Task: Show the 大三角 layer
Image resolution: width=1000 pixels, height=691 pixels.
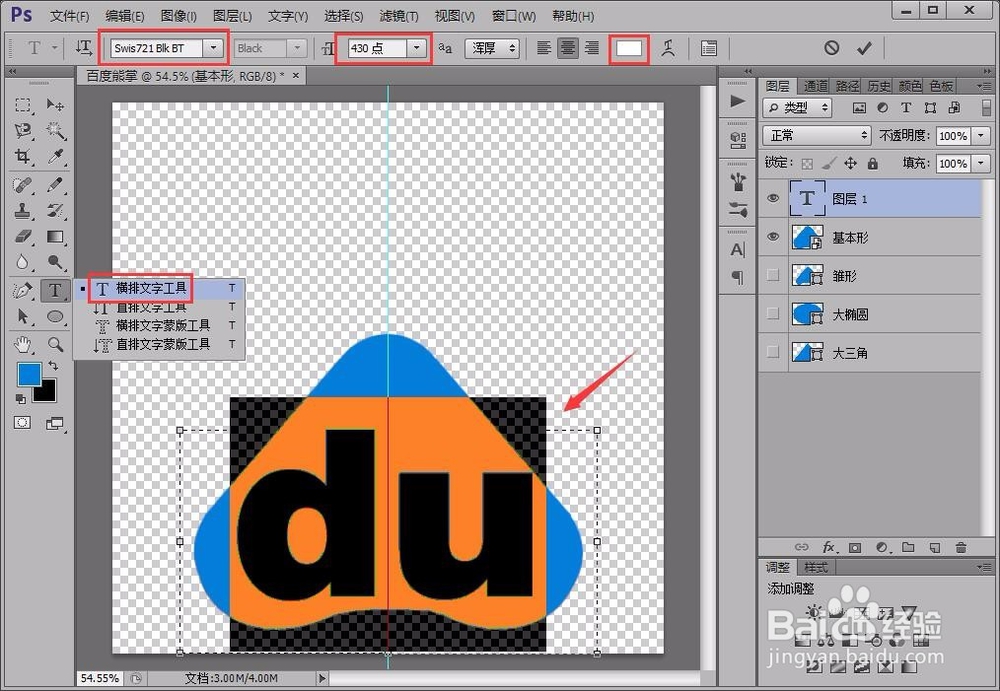Action: pyautogui.click(x=773, y=352)
